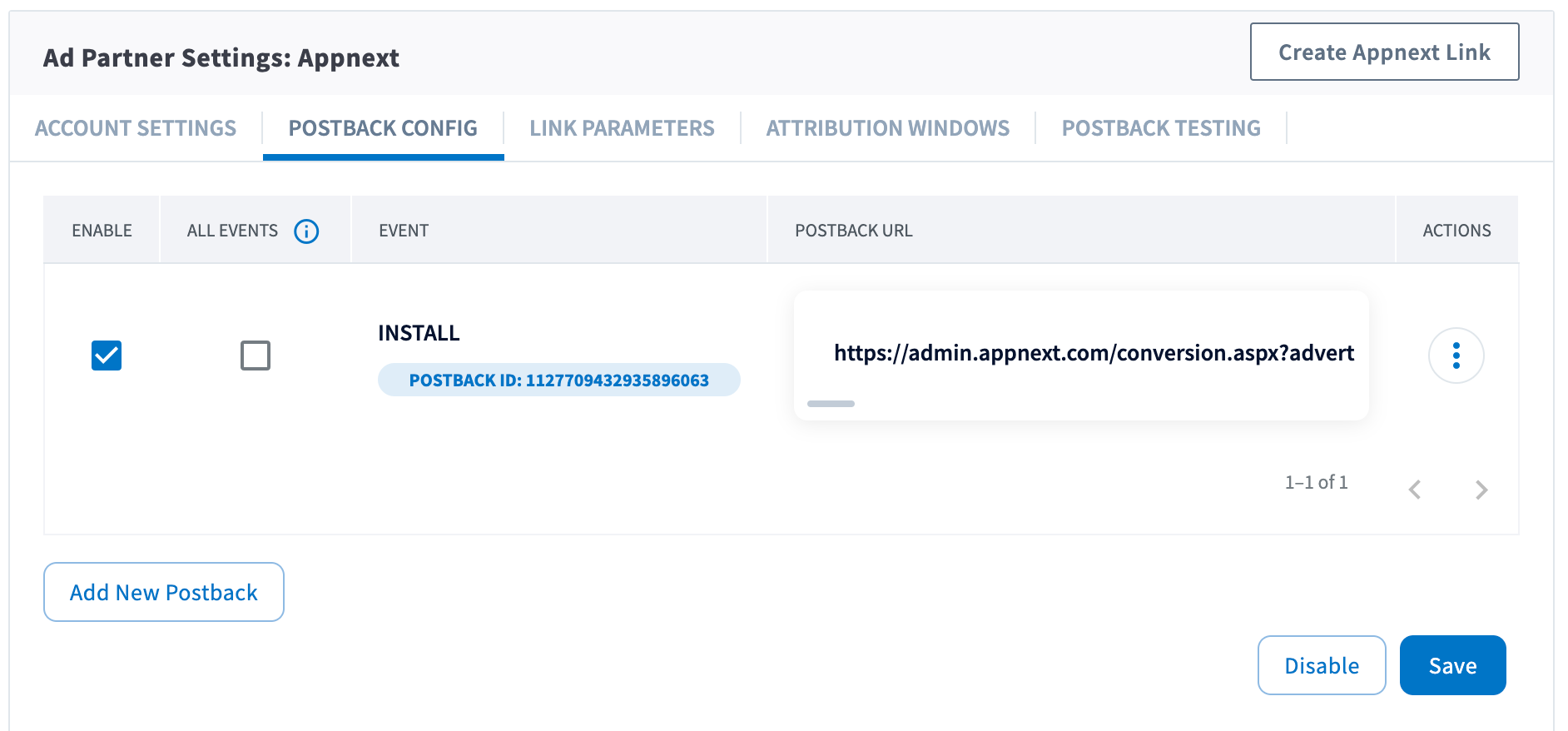Switch to the Account Settings tab
1568x731 pixels.
136,128
